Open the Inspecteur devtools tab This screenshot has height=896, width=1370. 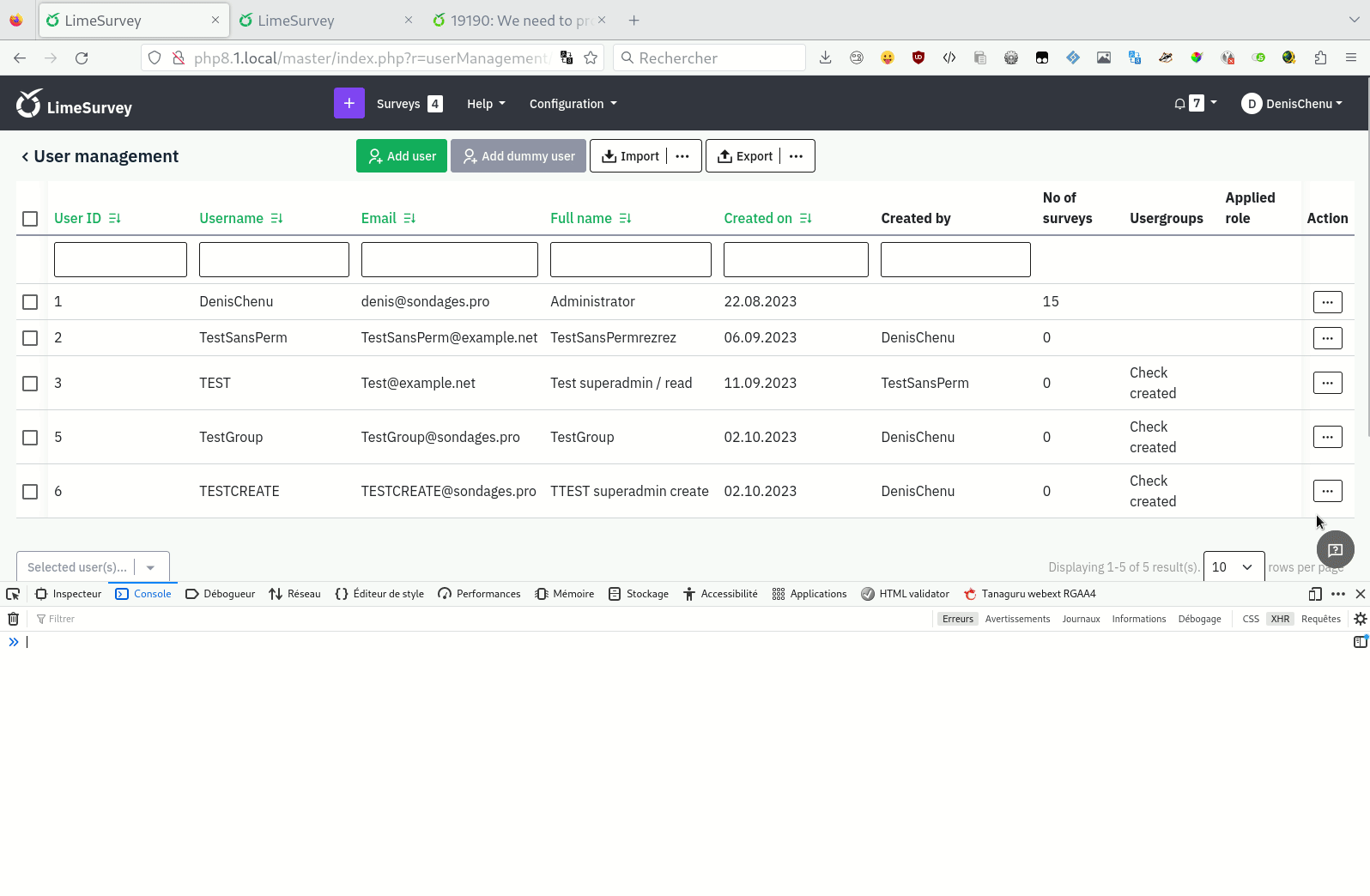pos(69,594)
